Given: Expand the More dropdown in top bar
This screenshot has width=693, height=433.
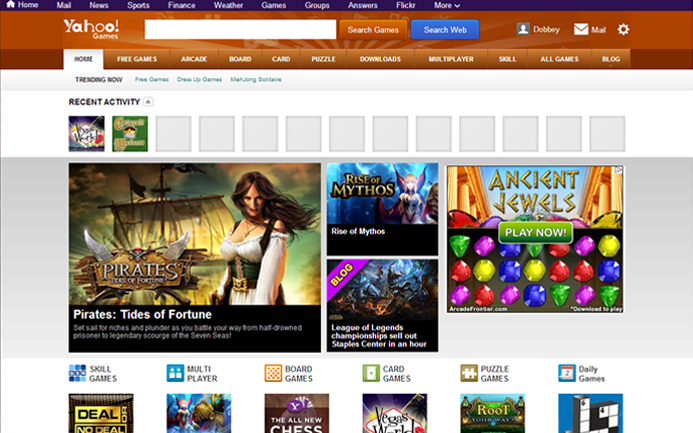Looking at the screenshot, I should 447,5.
